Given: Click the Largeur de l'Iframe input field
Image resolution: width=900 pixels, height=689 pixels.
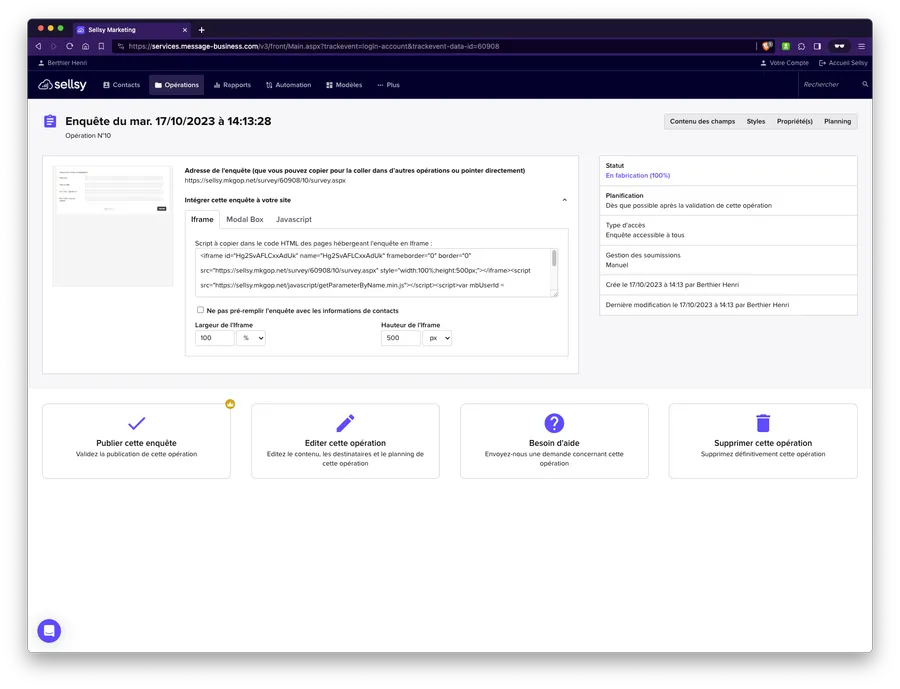Looking at the screenshot, I should 214,338.
